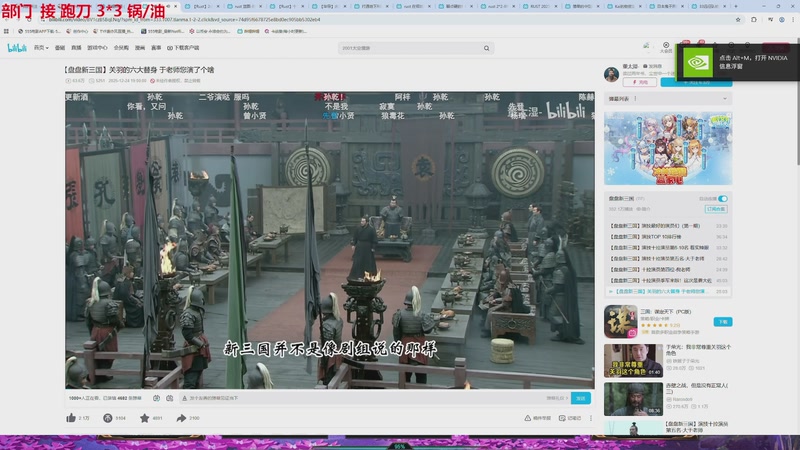Open the 三国:谋定天下 game icon
The height and width of the screenshot is (450, 800).
pos(620,321)
